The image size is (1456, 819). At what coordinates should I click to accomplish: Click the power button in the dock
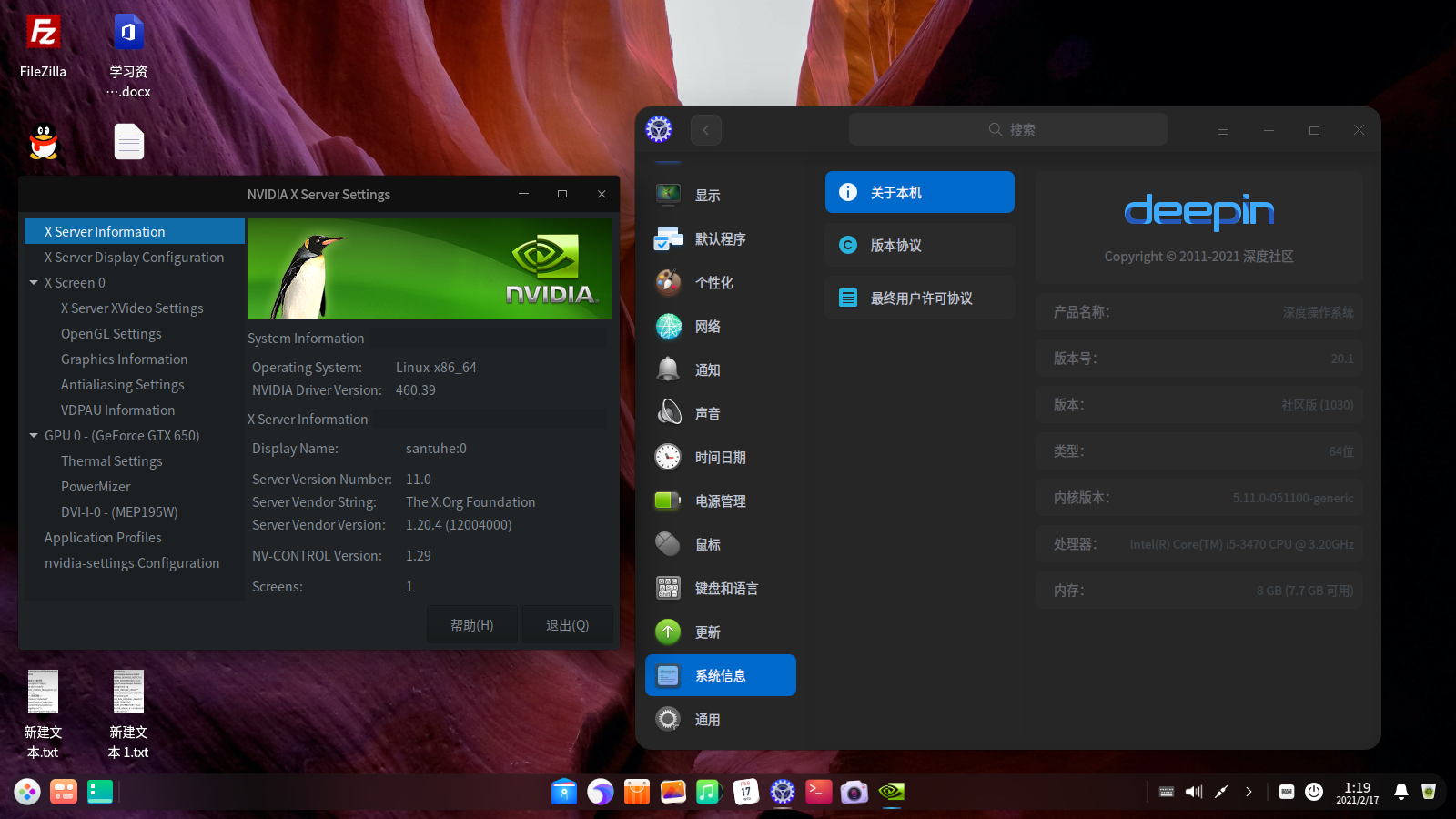click(x=1314, y=792)
